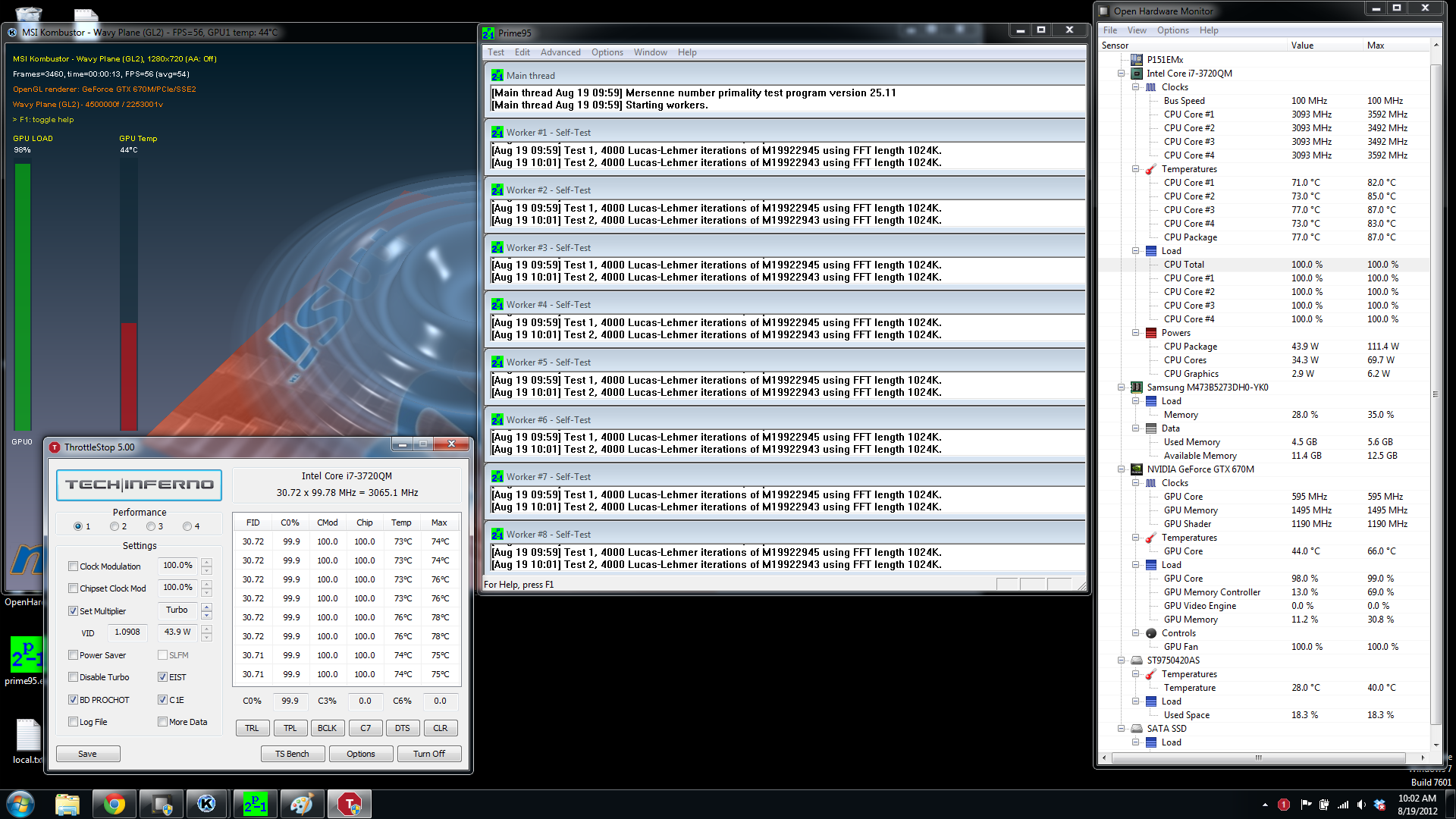Collapse the Intel Core i7-3720QM tree node
Image resolution: width=1456 pixels, height=819 pixels.
click(1121, 74)
